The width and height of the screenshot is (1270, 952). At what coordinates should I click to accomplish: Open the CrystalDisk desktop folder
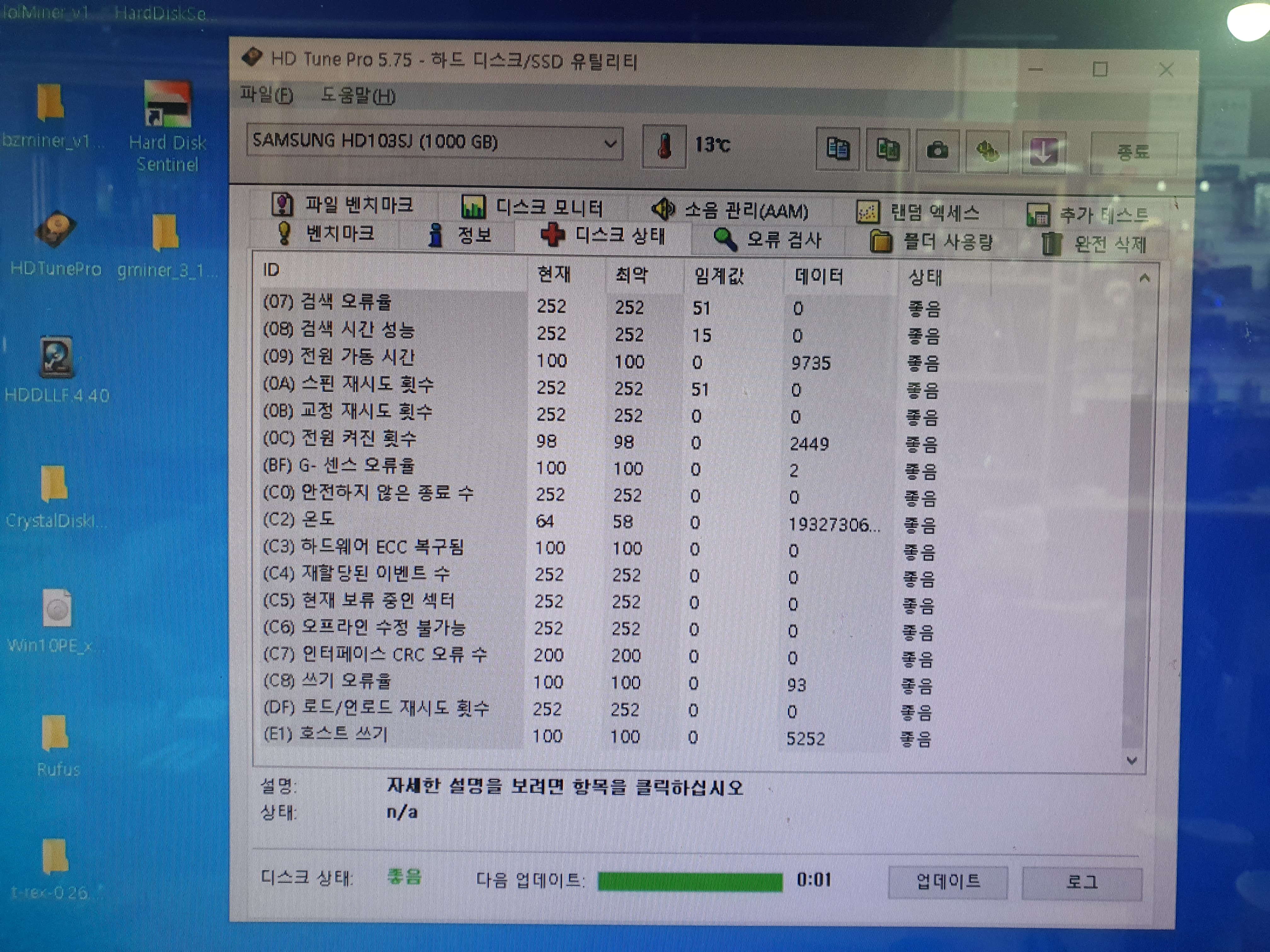click(x=56, y=496)
